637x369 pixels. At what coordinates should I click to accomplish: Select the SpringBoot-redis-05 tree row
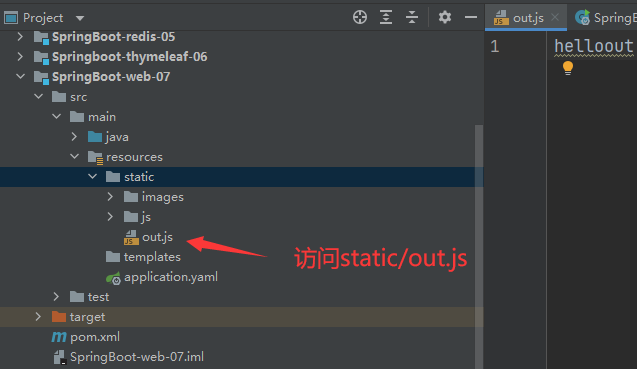click(242, 37)
